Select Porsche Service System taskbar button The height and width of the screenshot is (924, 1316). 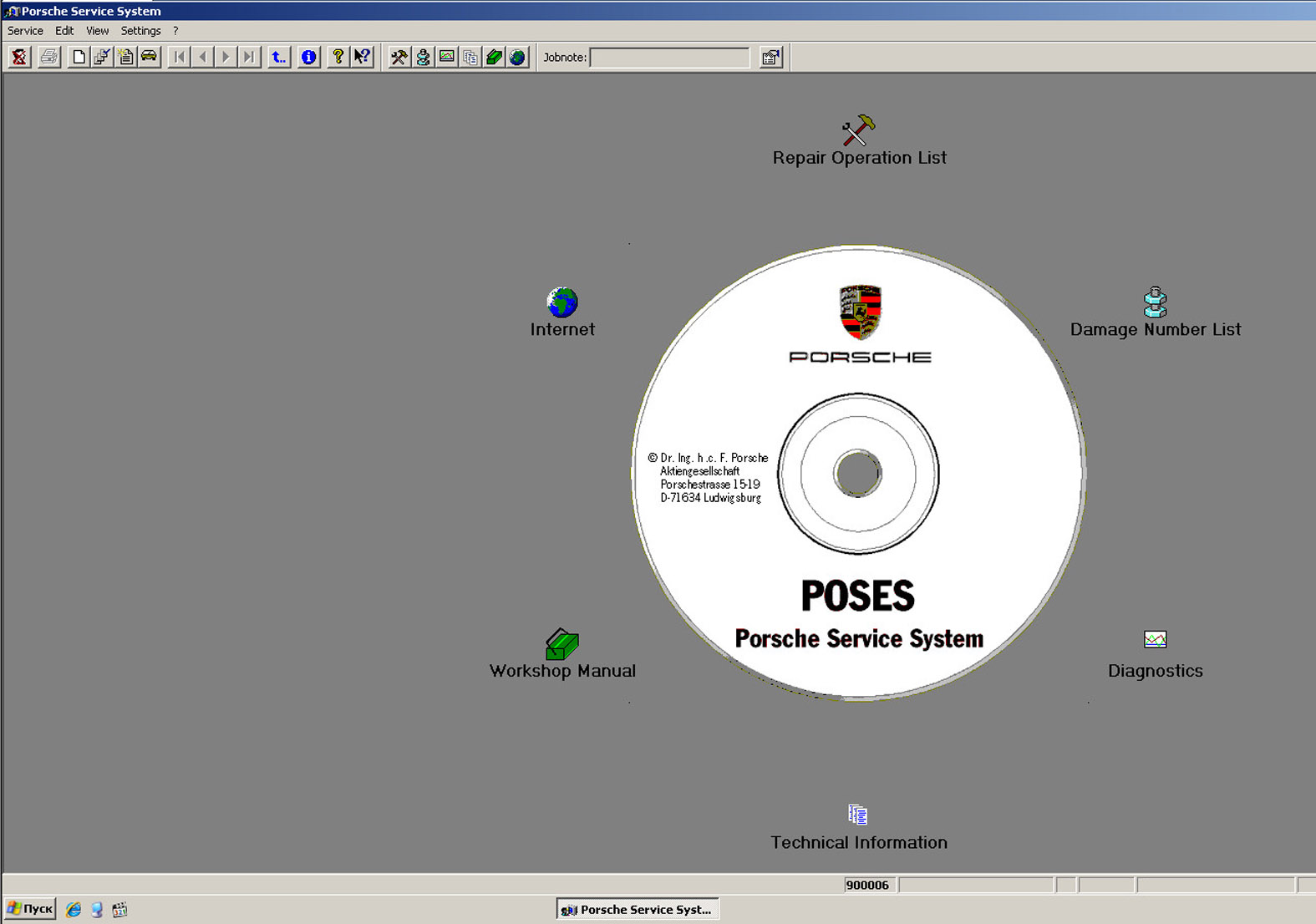pyautogui.click(x=637, y=909)
